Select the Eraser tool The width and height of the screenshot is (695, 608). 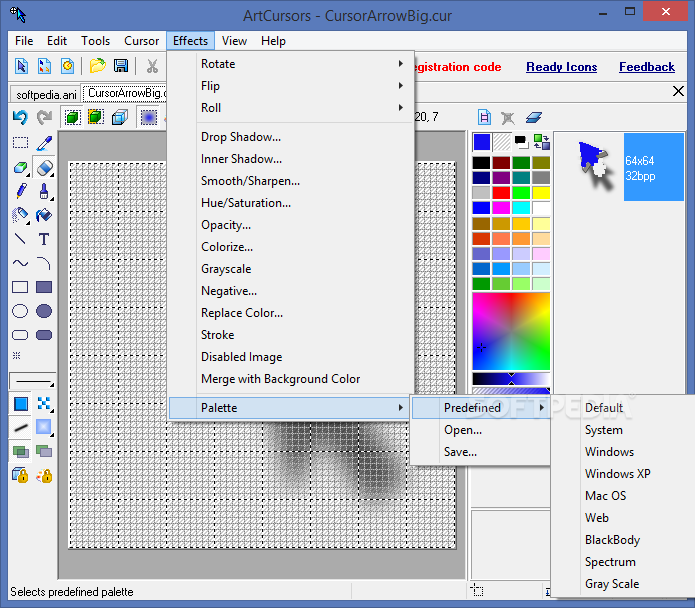pos(44,168)
